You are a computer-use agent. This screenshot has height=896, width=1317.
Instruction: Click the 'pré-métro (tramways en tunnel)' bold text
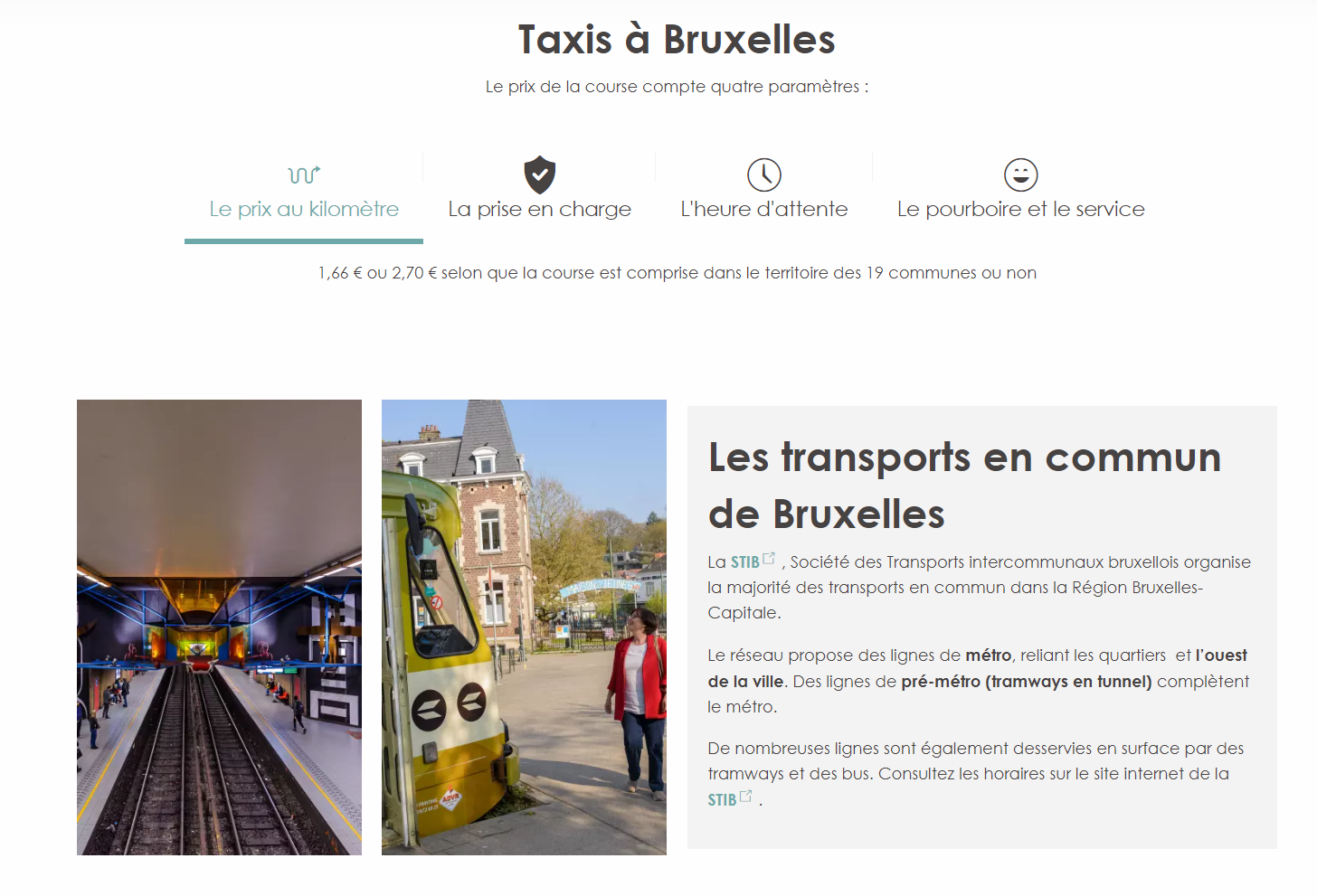coord(1027,682)
